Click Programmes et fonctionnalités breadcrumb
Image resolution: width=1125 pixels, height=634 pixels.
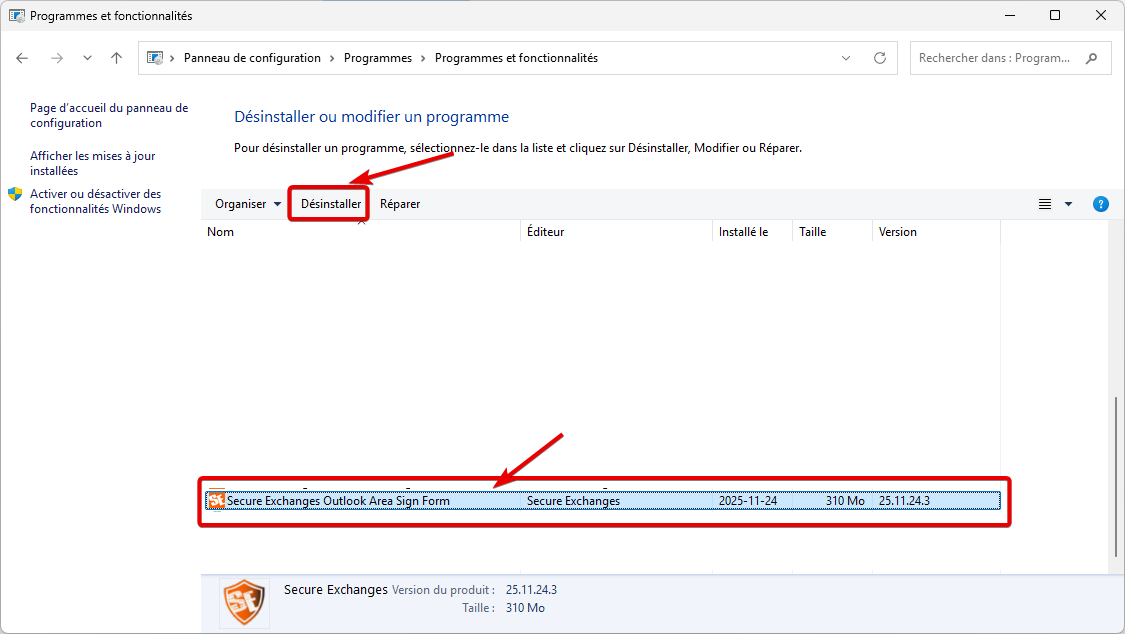coord(516,58)
